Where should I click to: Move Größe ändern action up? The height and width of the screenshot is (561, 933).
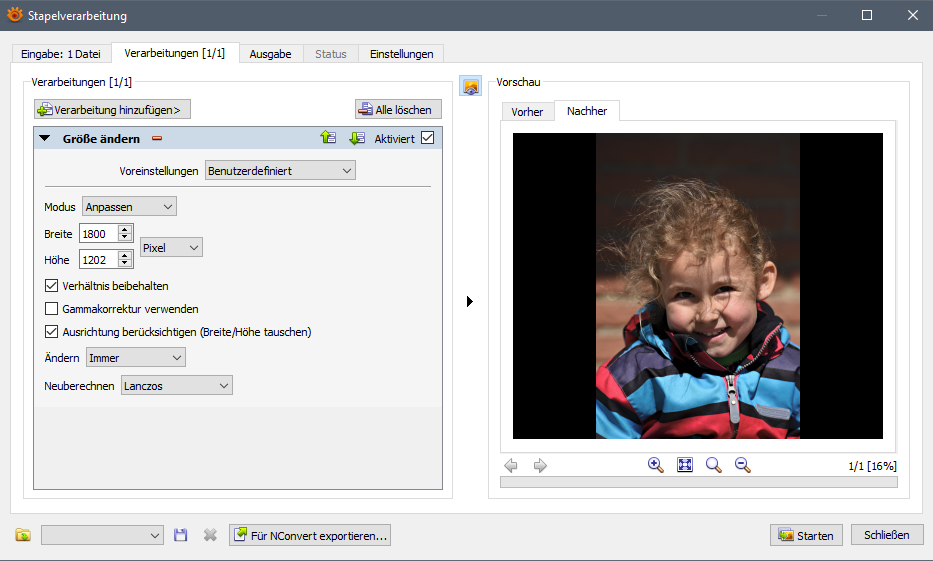[x=328, y=139]
